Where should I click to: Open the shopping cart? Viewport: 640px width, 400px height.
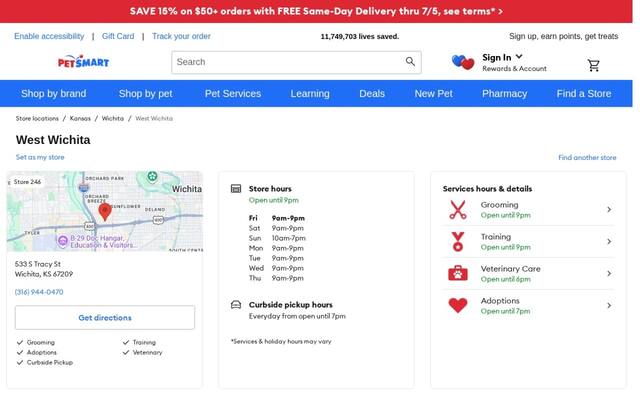[593, 65]
